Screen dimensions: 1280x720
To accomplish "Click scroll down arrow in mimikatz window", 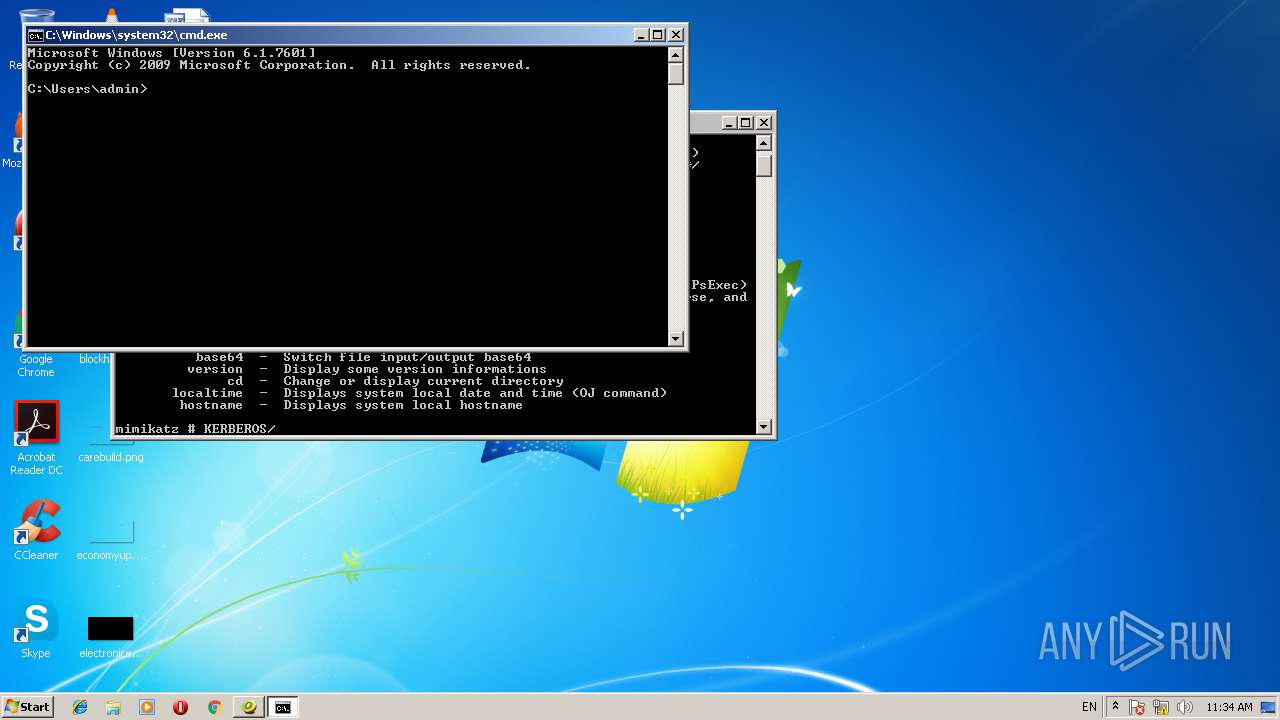I will pyautogui.click(x=764, y=427).
